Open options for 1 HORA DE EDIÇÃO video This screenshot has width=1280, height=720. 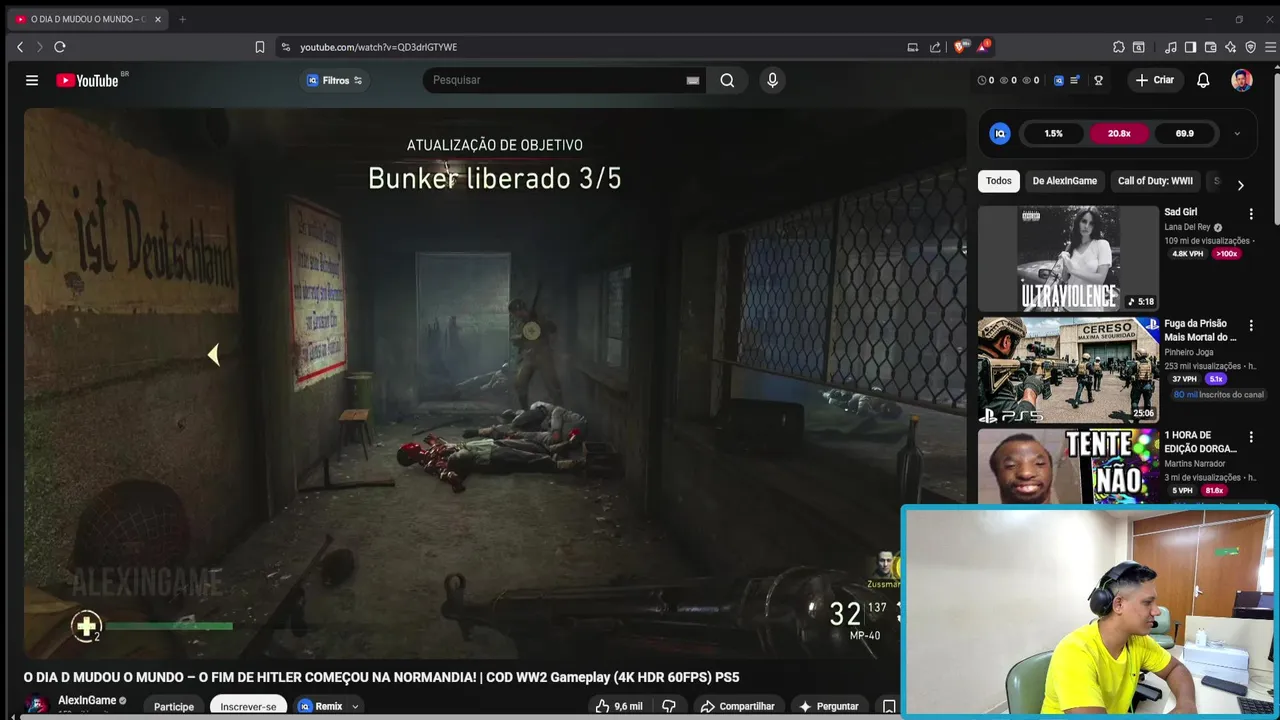(x=1251, y=437)
